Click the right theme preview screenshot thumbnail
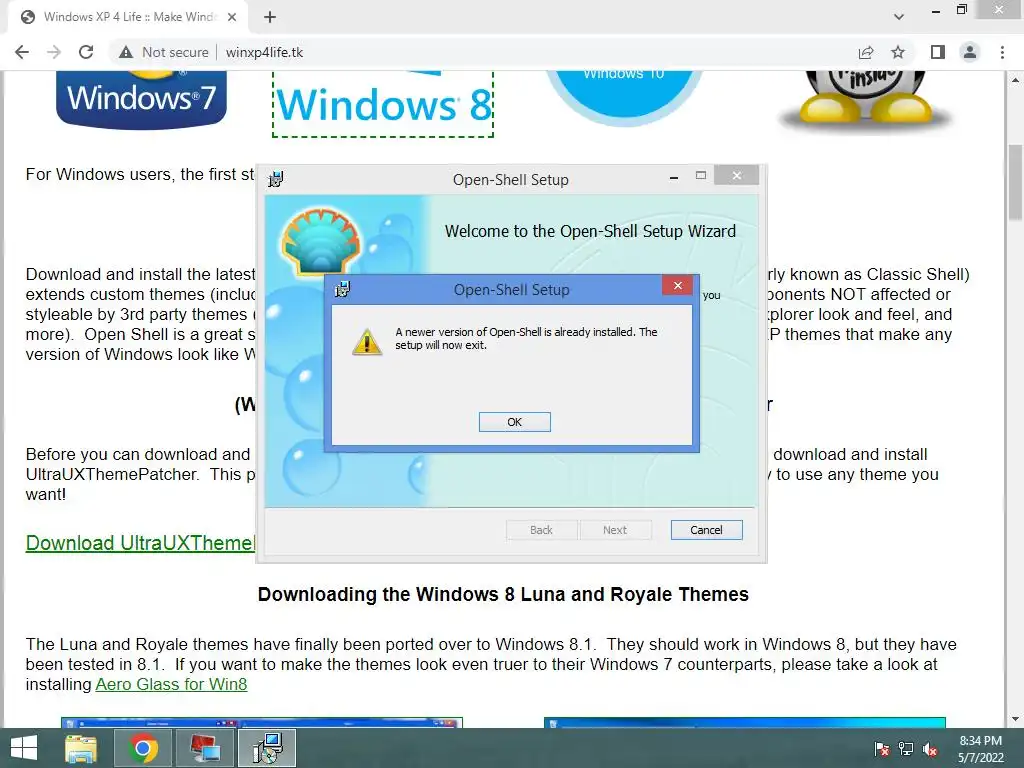The image size is (1024, 768). click(x=744, y=722)
